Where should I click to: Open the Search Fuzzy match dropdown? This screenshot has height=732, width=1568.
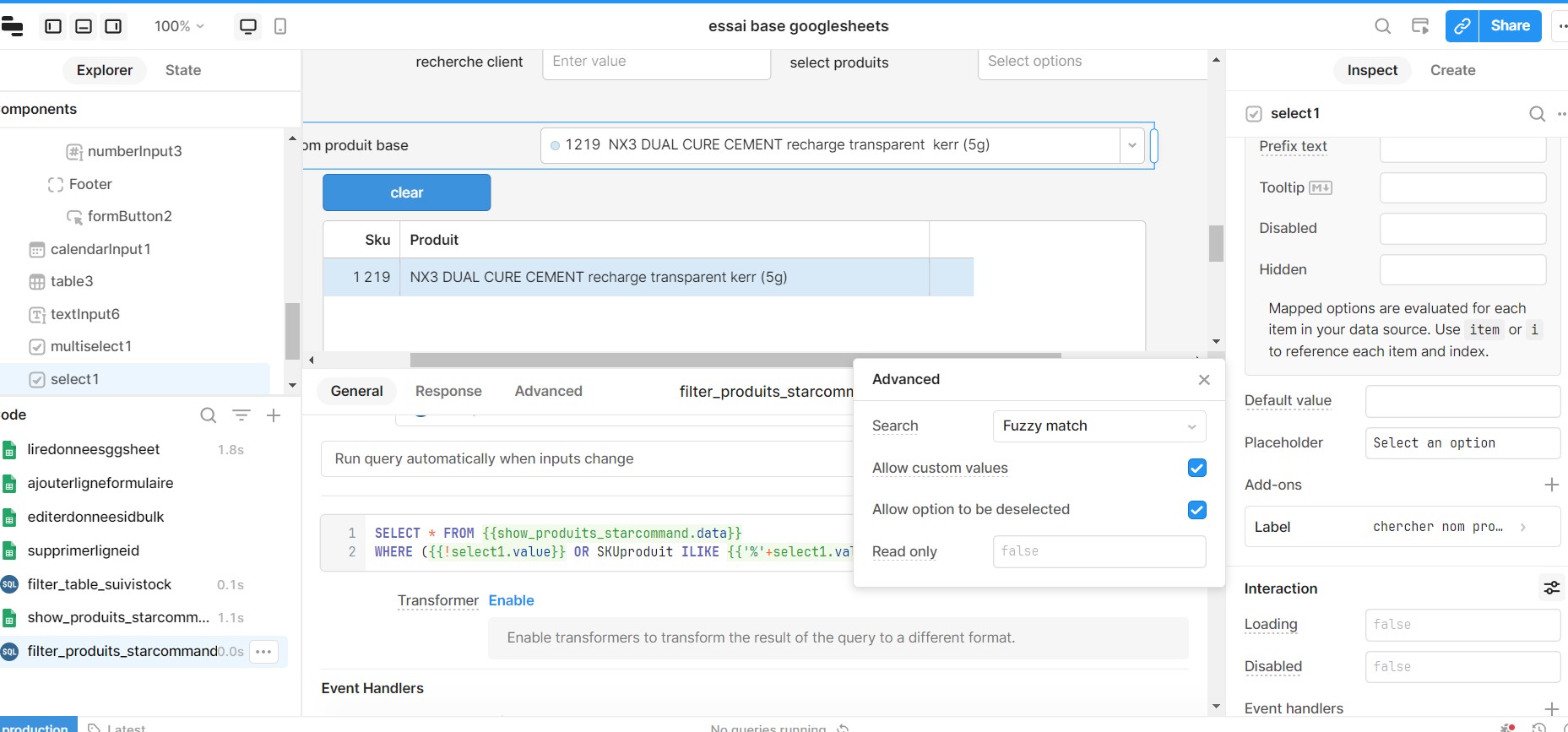[1099, 426]
